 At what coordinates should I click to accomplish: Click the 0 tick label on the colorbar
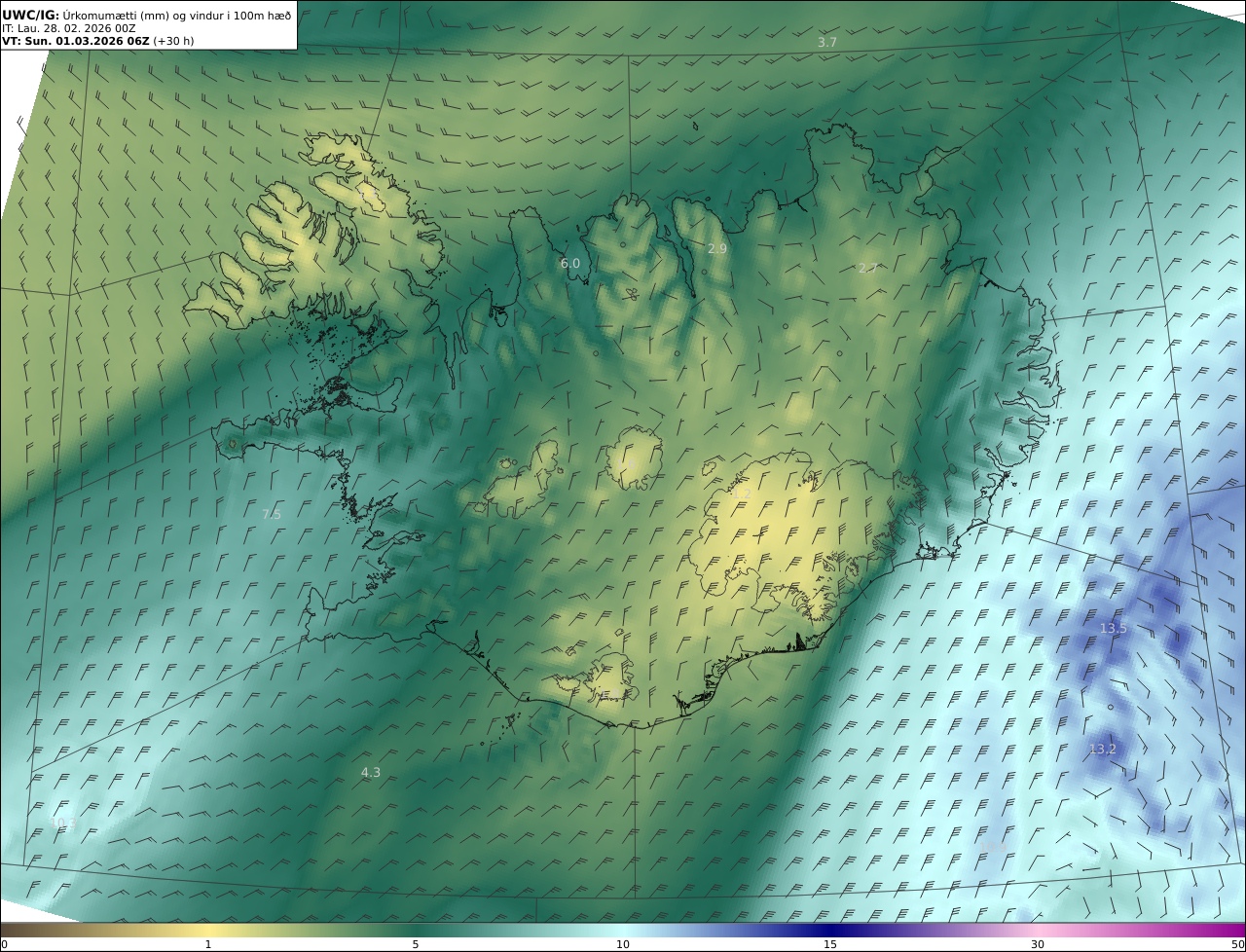coord(4,944)
